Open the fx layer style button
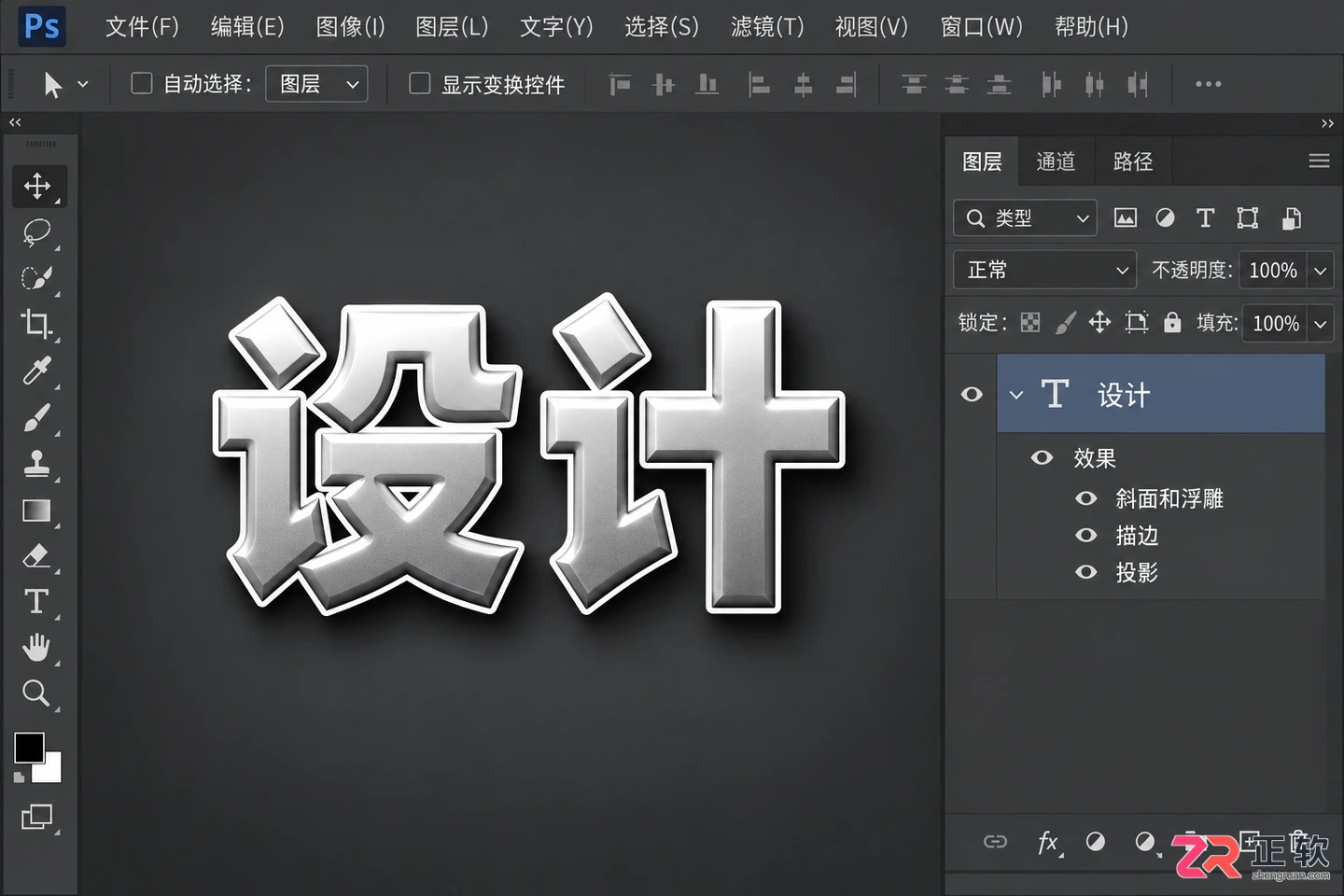 pos(1048,842)
